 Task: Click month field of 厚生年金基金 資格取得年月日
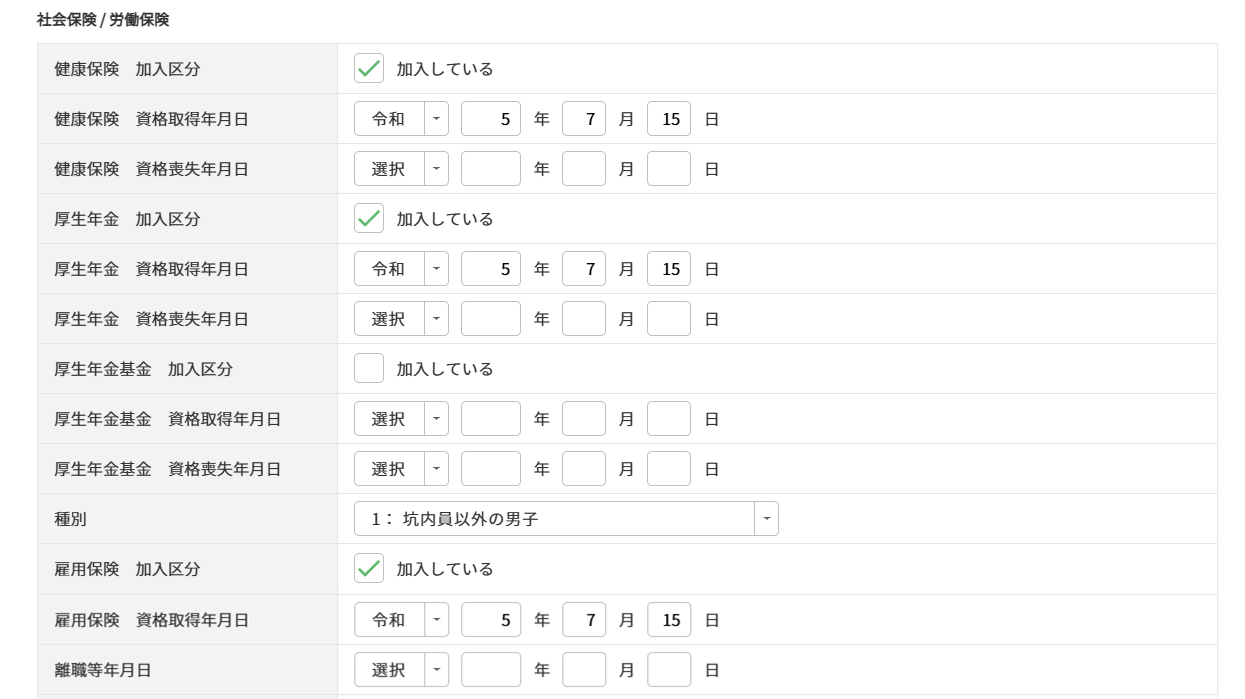pyautogui.click(x=584, y=419)
